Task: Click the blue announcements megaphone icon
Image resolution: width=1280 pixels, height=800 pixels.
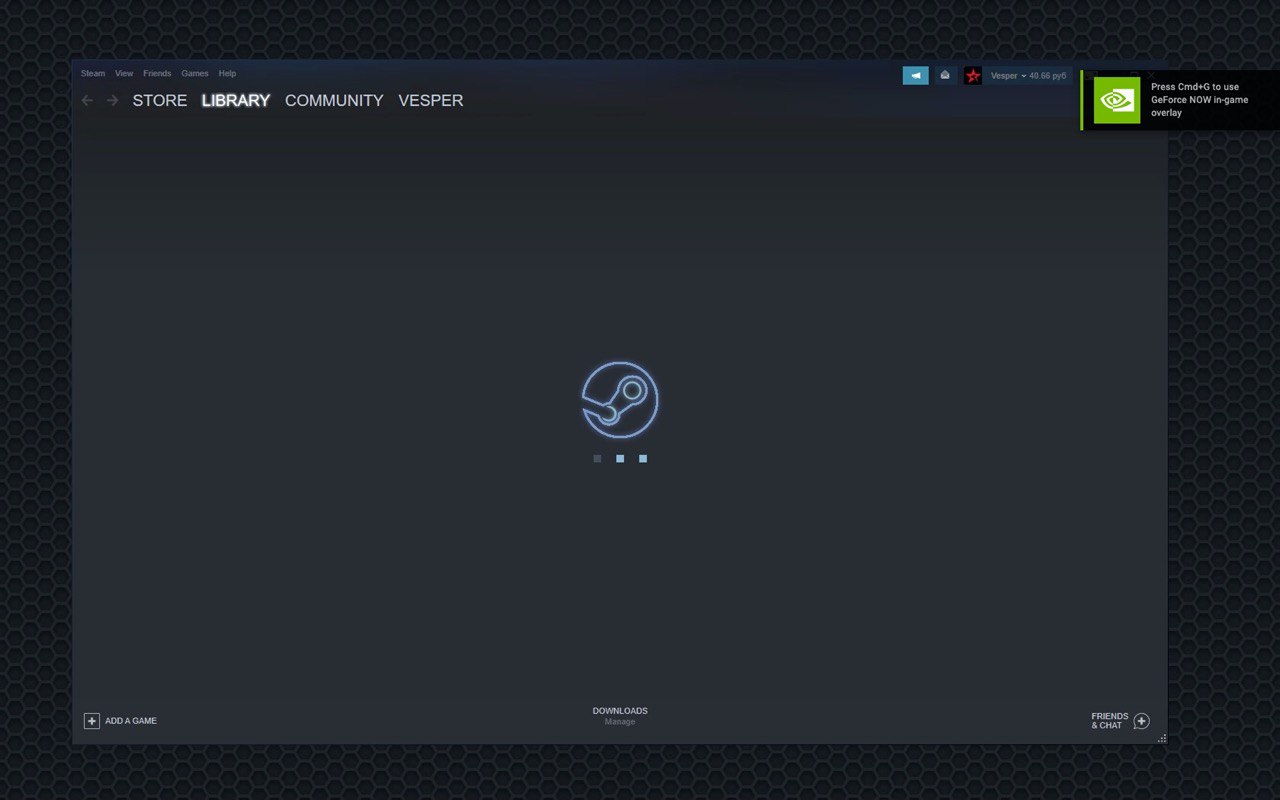Action: pyautogui.click(x=915, y=75)
